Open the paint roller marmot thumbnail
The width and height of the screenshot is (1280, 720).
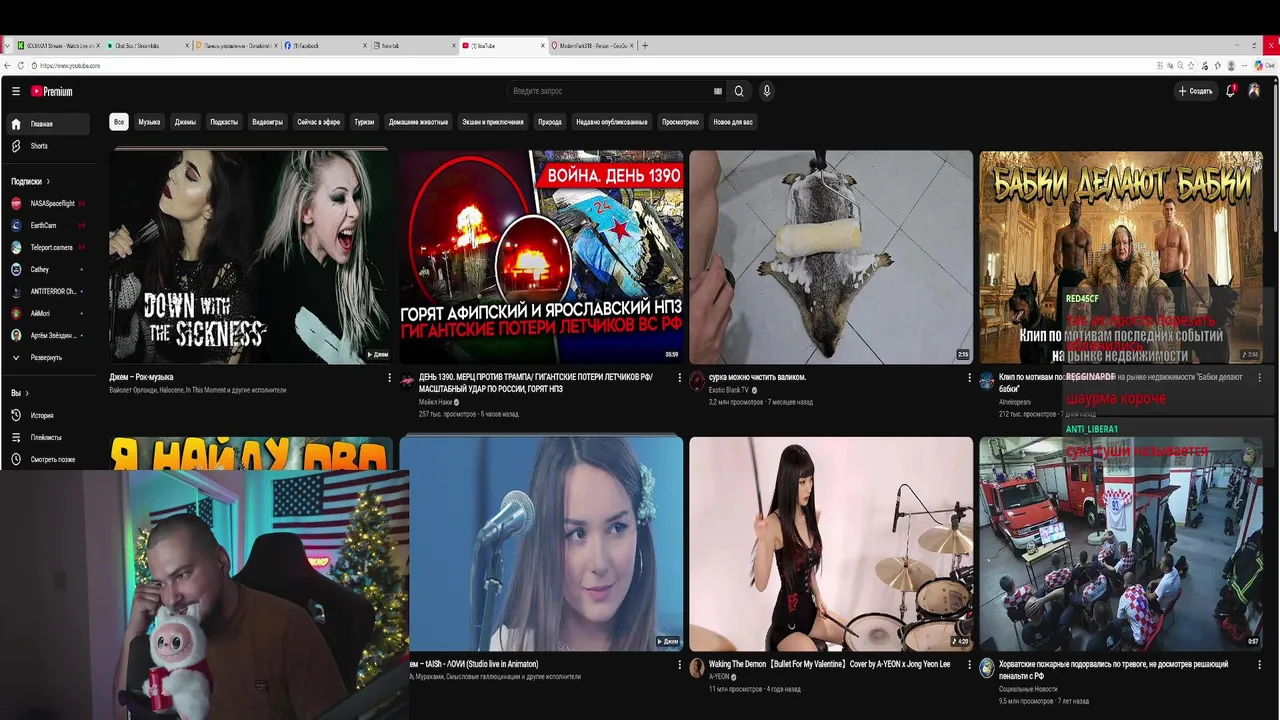(x=831, y=256)
